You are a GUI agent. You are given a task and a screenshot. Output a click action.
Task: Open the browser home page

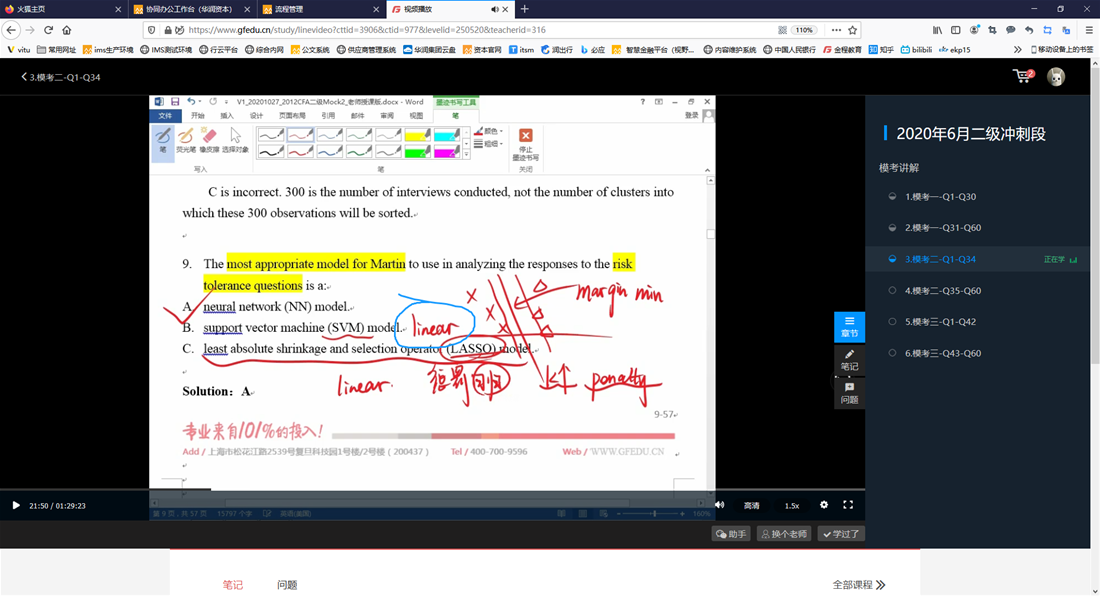[67, 30]
